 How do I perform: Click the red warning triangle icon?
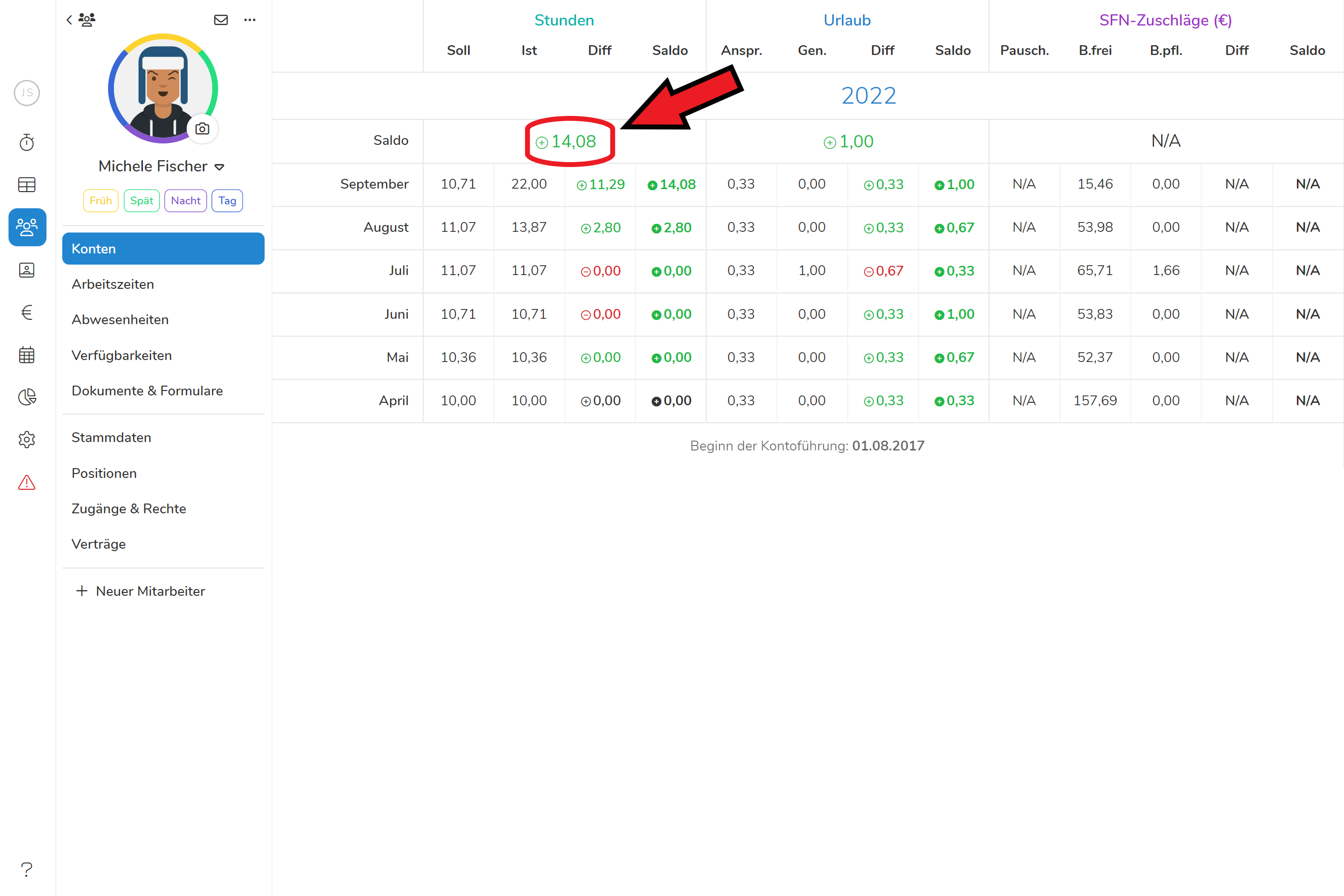click(27, 482)
